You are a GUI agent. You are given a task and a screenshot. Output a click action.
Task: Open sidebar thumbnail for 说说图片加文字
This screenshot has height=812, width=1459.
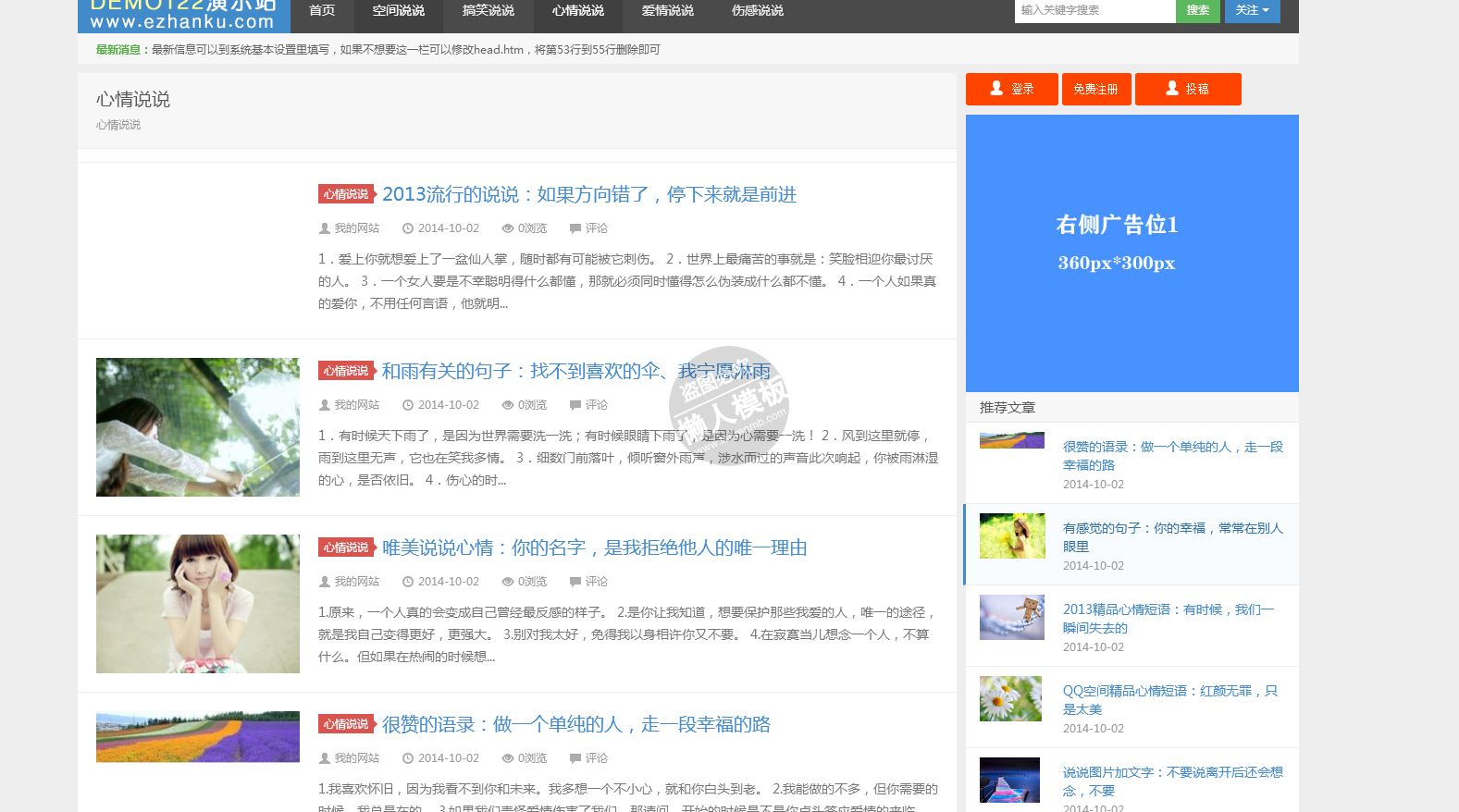coord(1010,780)
